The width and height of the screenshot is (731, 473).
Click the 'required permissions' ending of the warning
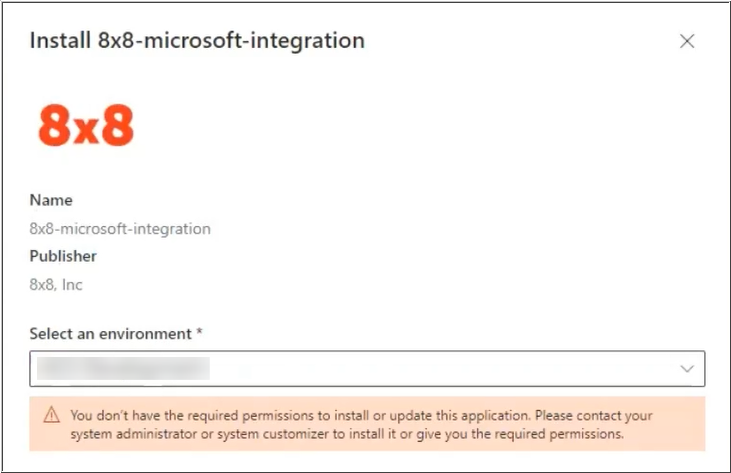(x=559, y=434)
